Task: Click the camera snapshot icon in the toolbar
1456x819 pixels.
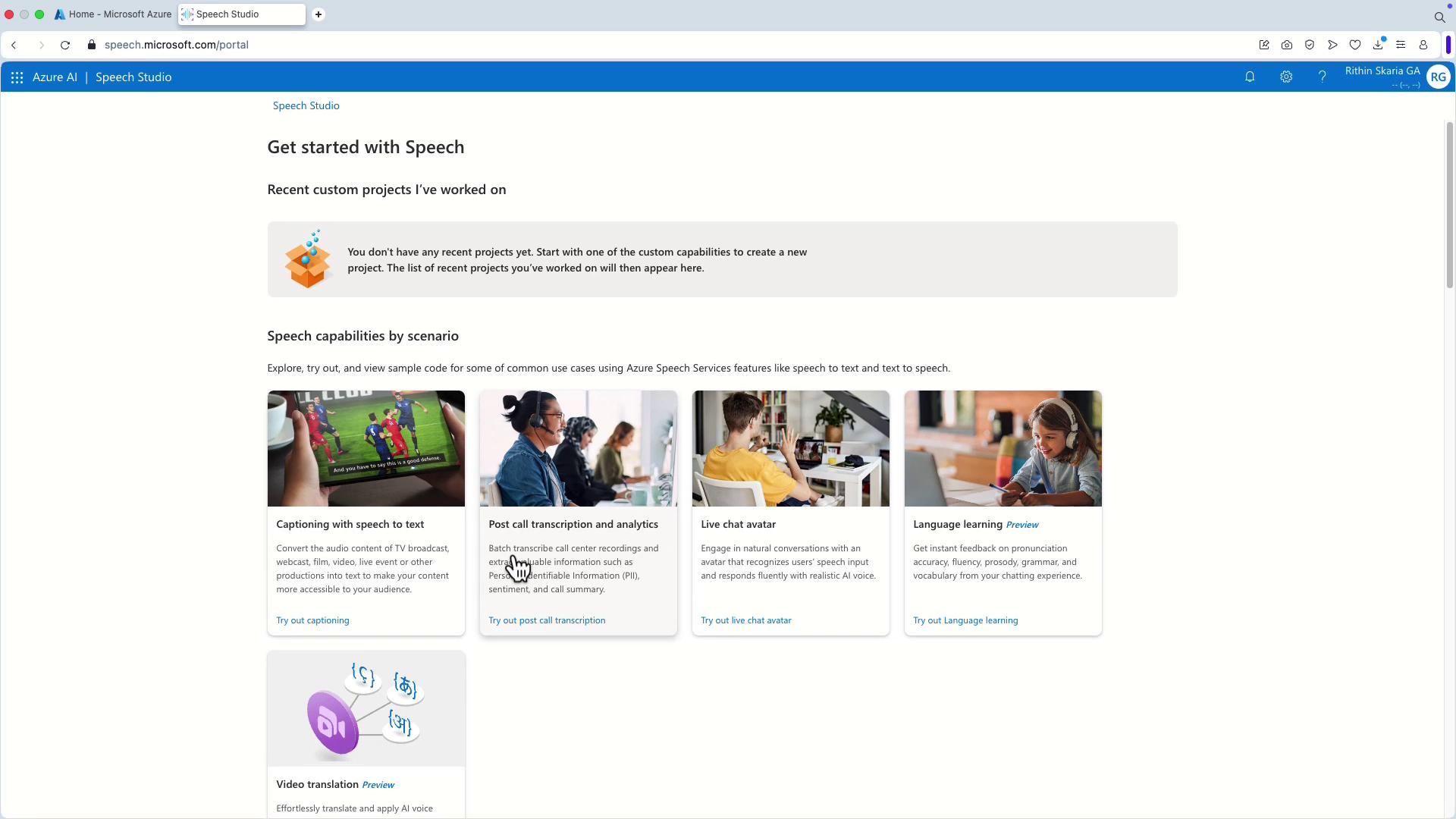Action: (1287, 45)
